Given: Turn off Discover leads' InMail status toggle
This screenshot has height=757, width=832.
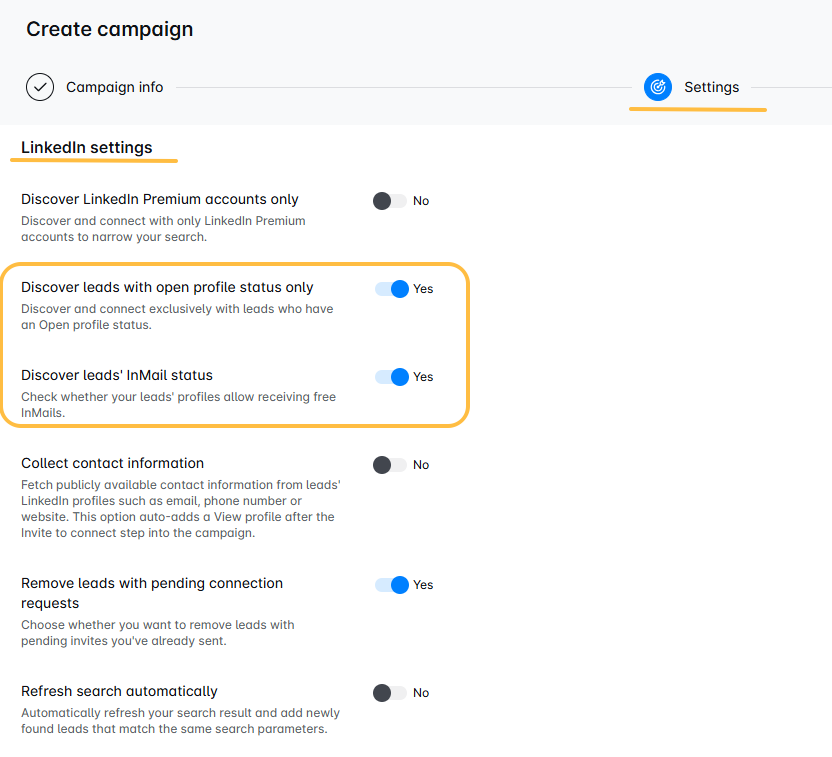Looking at the screenshot, I should click(392, 377).
